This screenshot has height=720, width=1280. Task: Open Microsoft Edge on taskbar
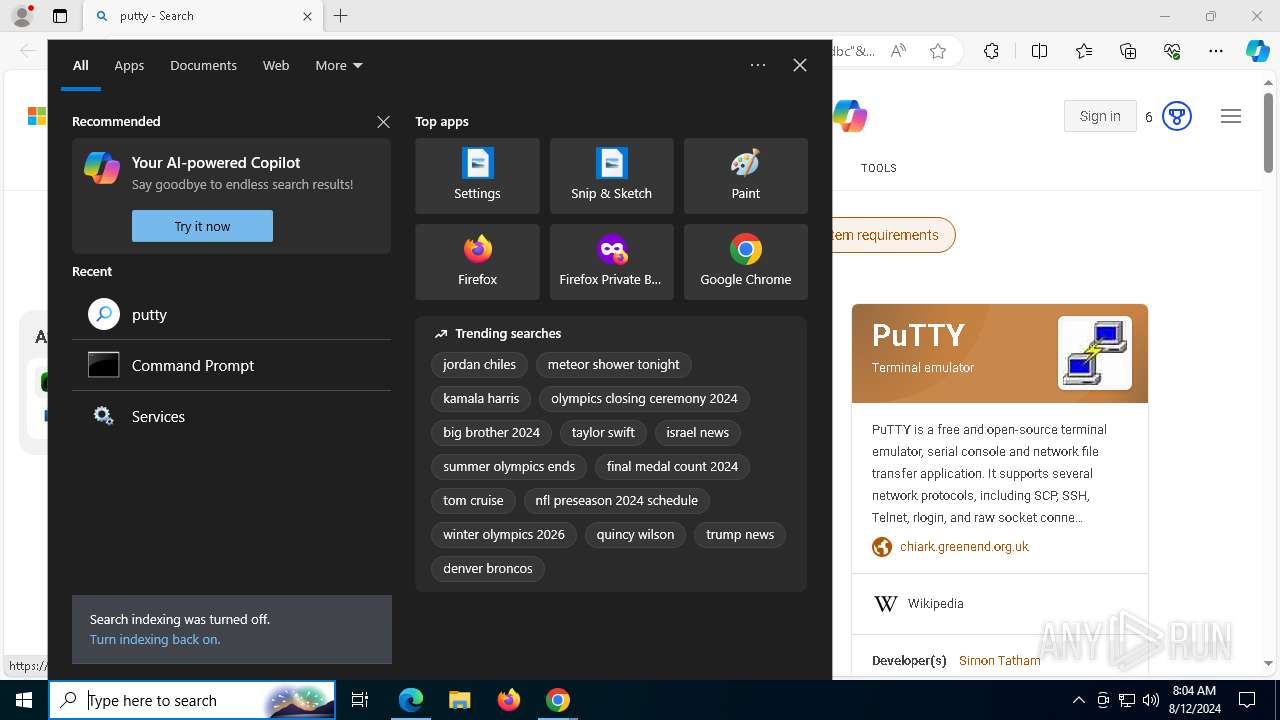(411, 700)
